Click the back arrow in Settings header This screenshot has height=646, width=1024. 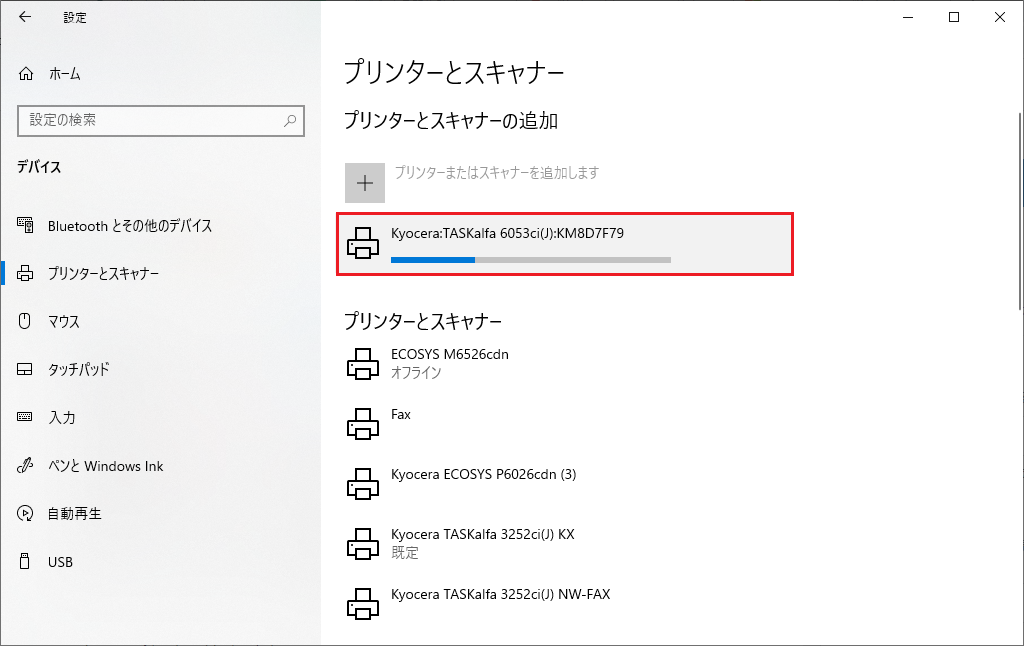25,17
